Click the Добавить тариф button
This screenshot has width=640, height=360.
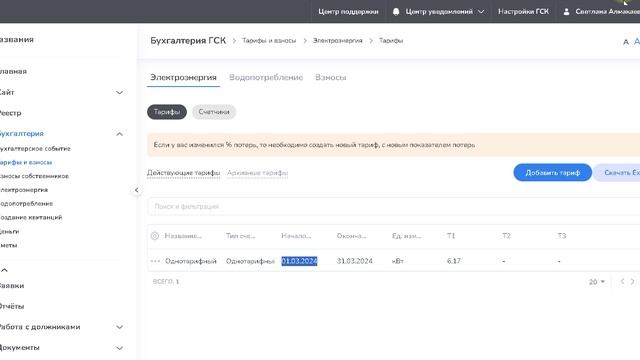553,173
